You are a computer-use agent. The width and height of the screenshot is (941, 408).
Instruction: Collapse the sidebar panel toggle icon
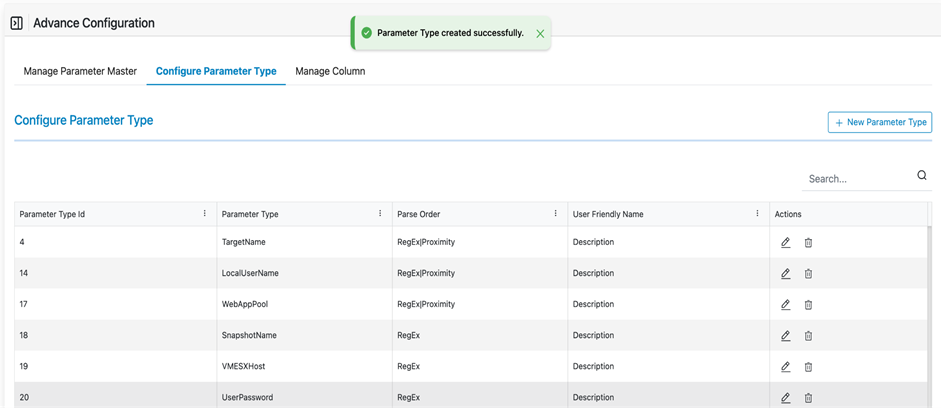click(x=17, y=23)
